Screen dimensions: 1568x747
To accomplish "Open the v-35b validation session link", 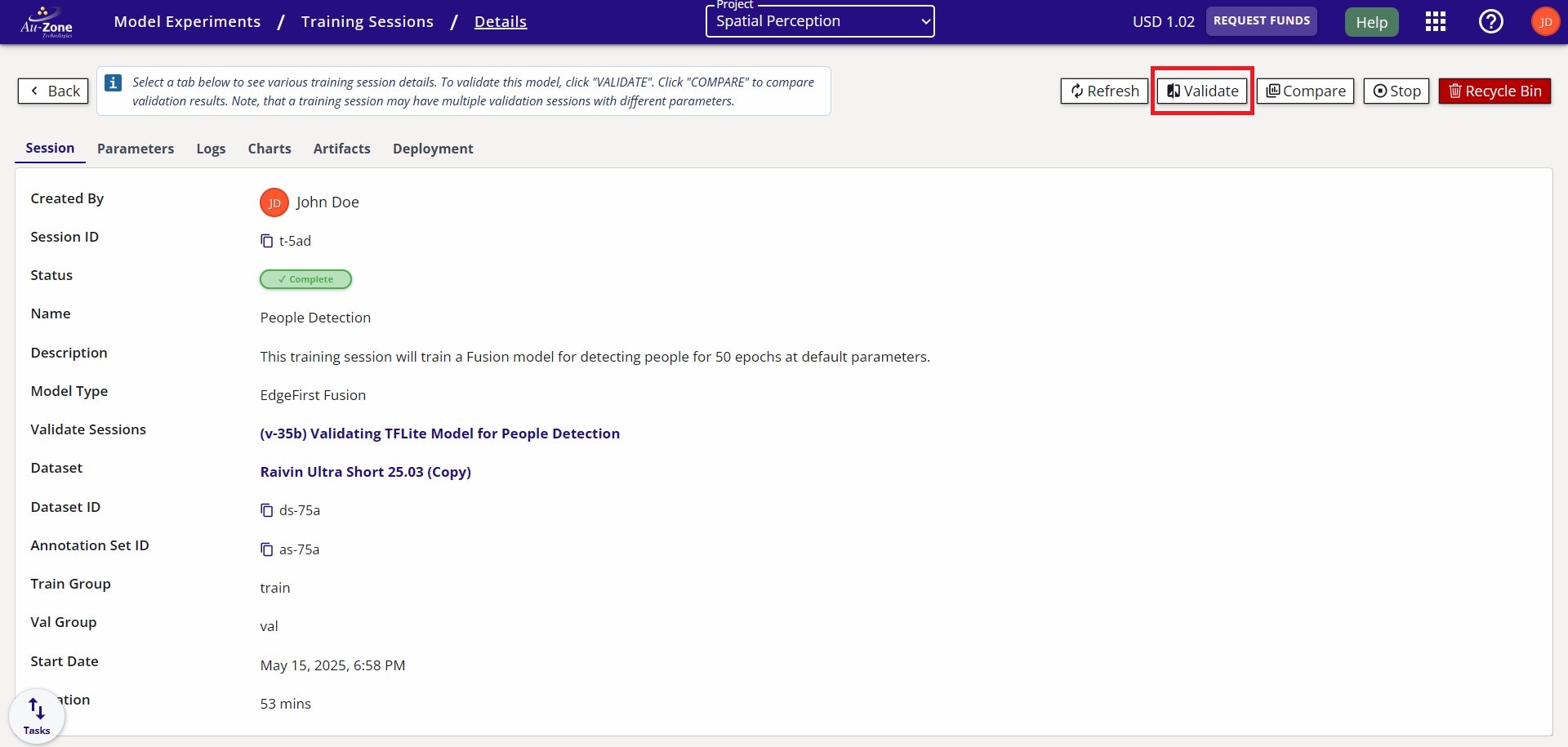I will [x=439, y=434].
